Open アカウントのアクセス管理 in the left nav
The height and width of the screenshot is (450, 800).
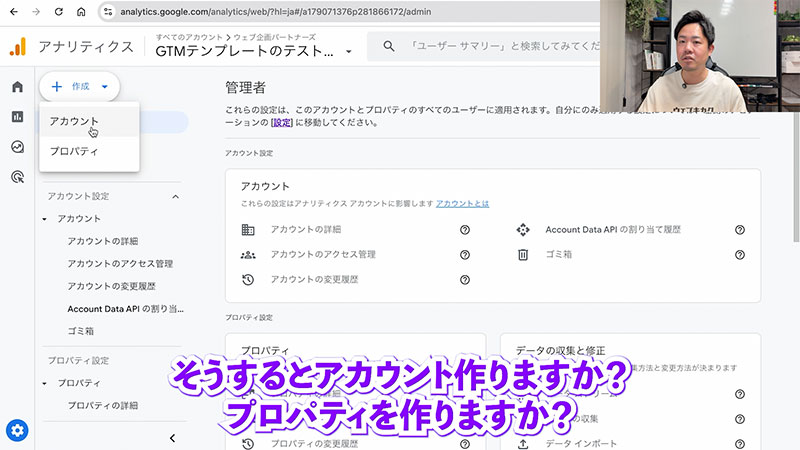coord(120,263)
